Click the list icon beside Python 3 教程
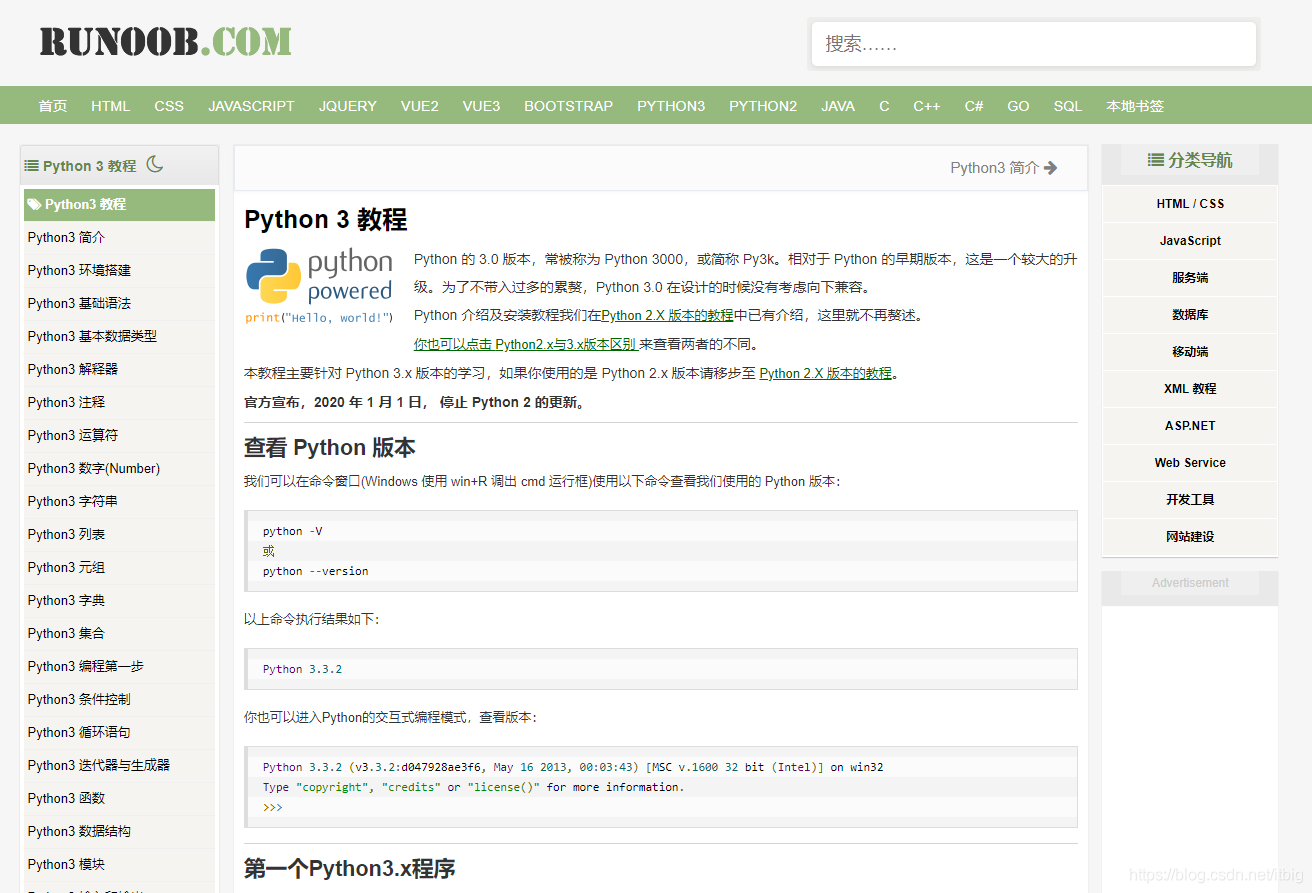Viewport: 1312px width, 893px height. (32, 165)
